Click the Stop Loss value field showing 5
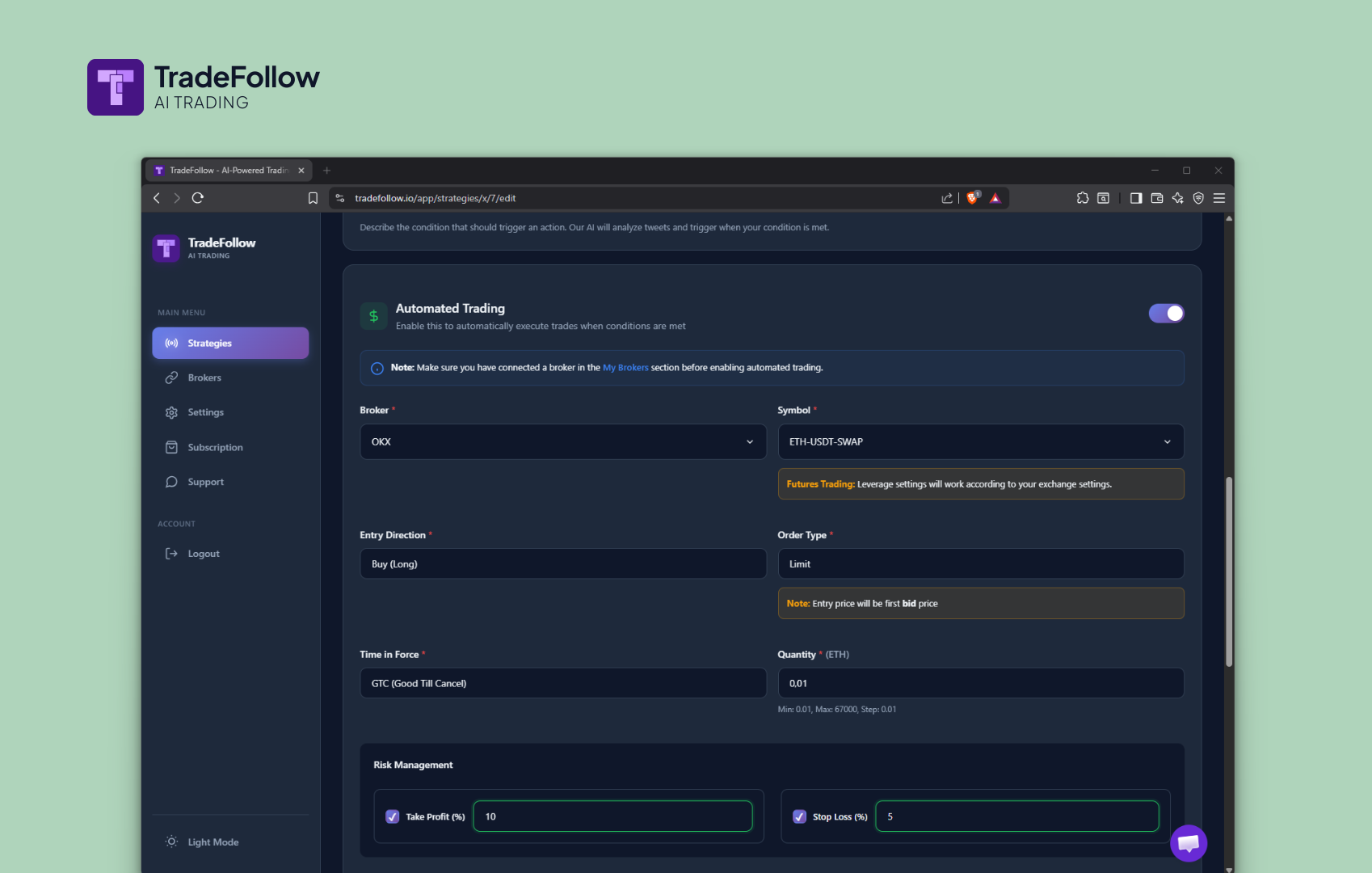The height and width of the screenshot is (873, 1372). (1017, 816)
